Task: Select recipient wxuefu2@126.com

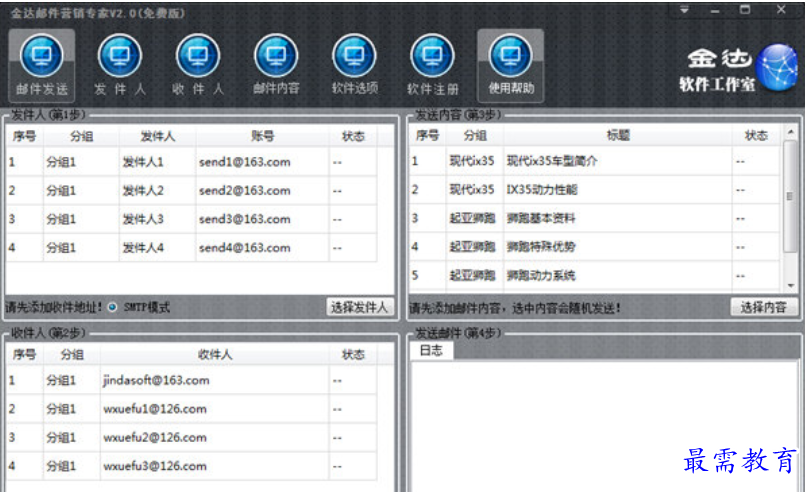Action: 191,438
